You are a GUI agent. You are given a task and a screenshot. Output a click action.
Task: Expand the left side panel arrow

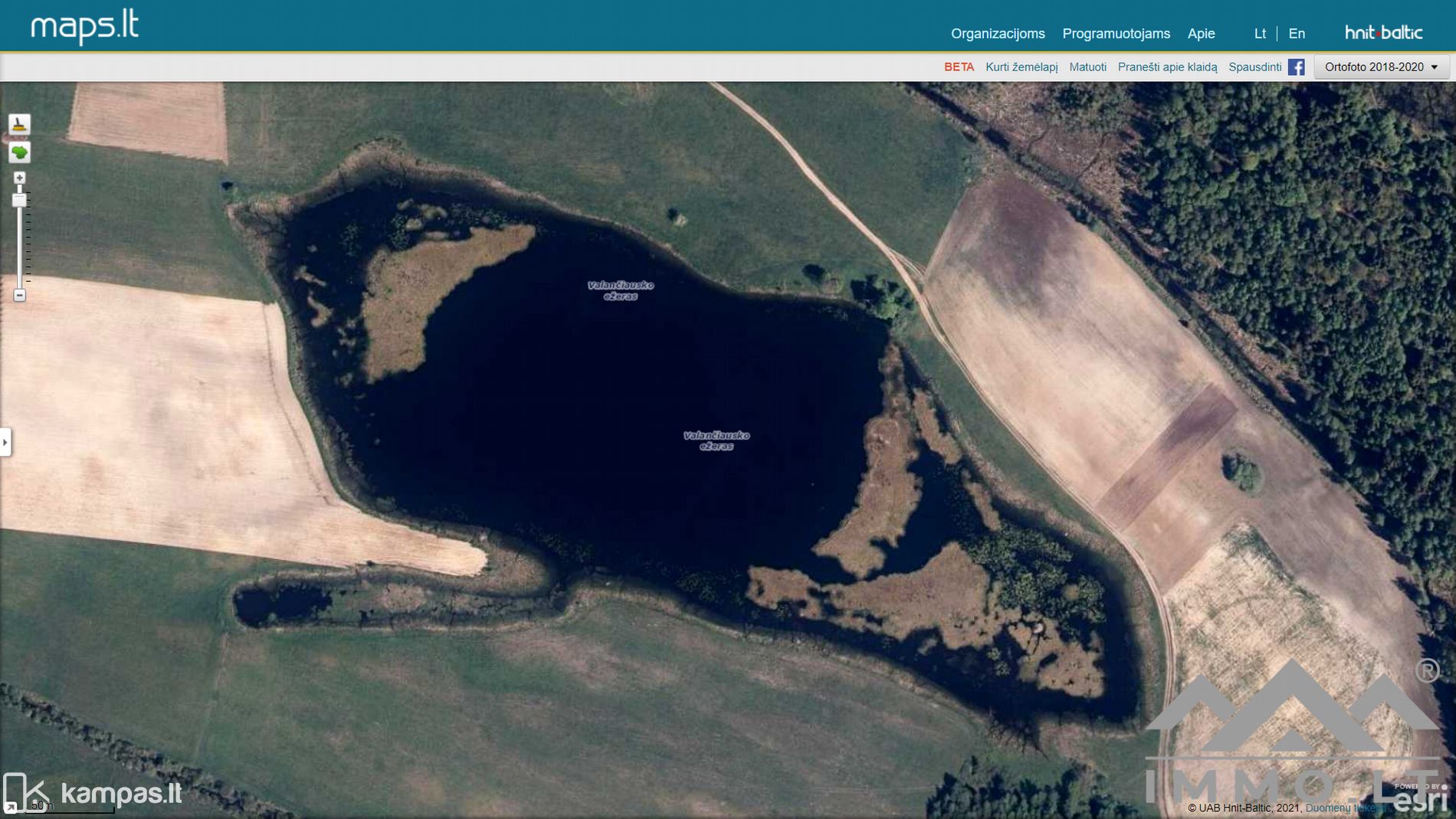point(5,442)
